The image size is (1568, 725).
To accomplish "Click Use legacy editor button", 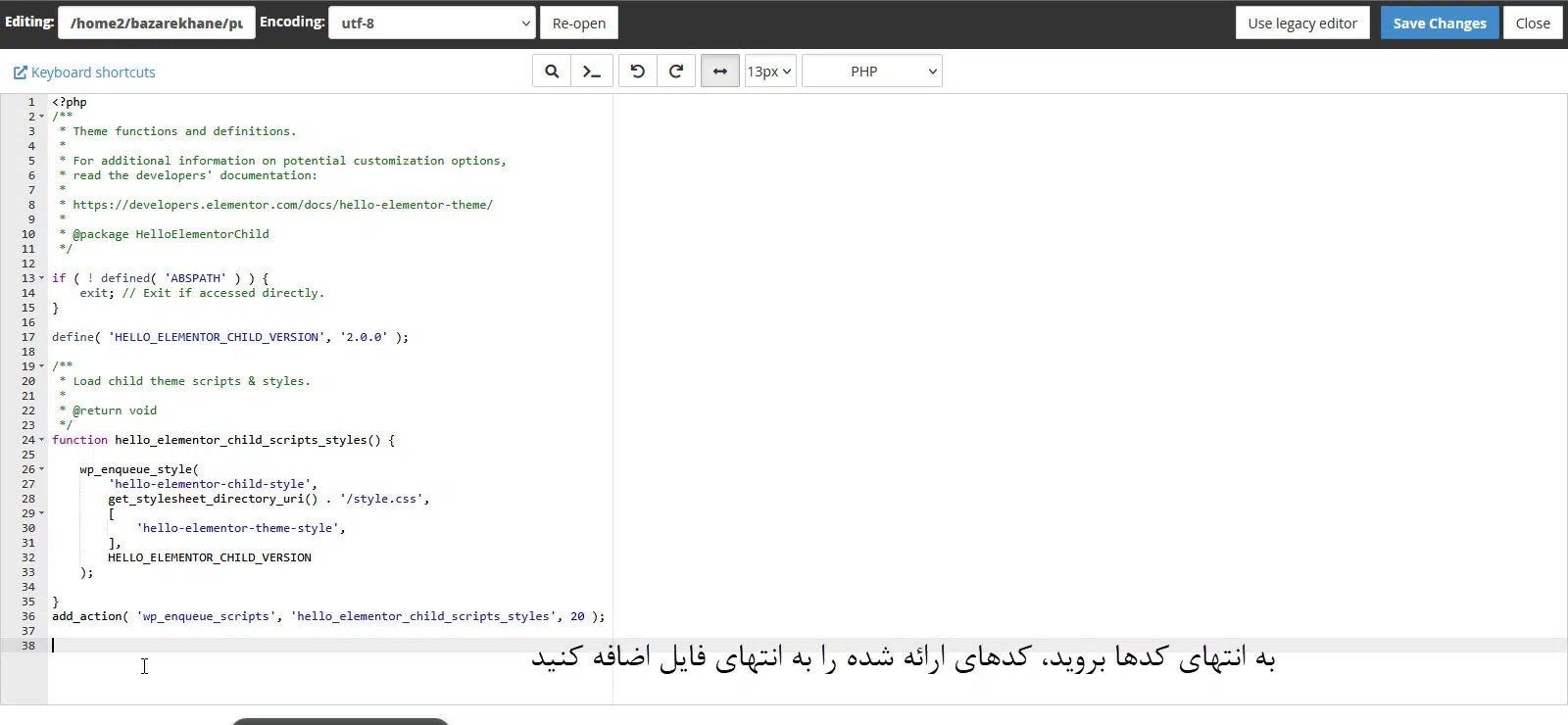I will [1302, 23].
